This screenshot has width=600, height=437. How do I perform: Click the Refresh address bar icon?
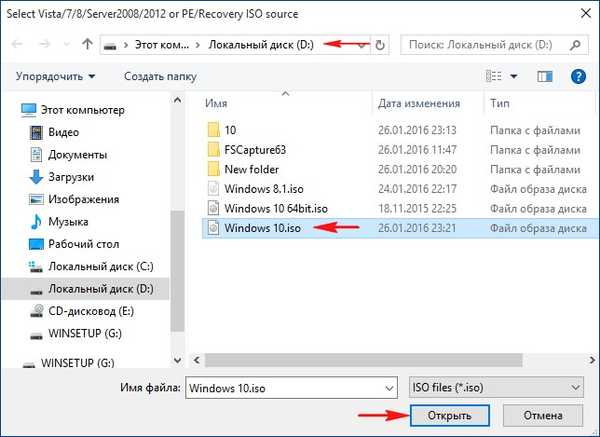pyautogui.click(x=379, y=45)
